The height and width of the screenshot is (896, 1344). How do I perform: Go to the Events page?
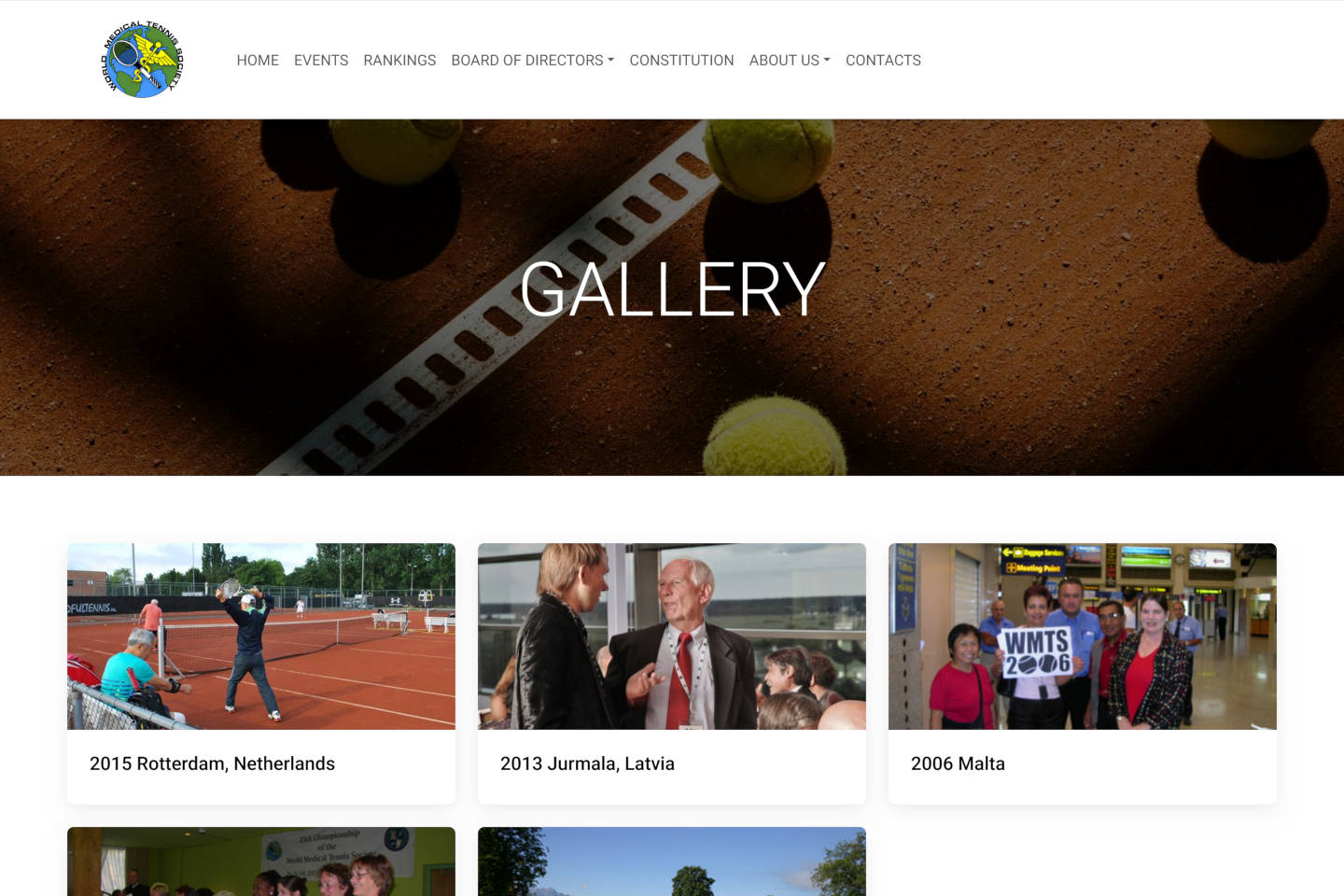point(321,60)
